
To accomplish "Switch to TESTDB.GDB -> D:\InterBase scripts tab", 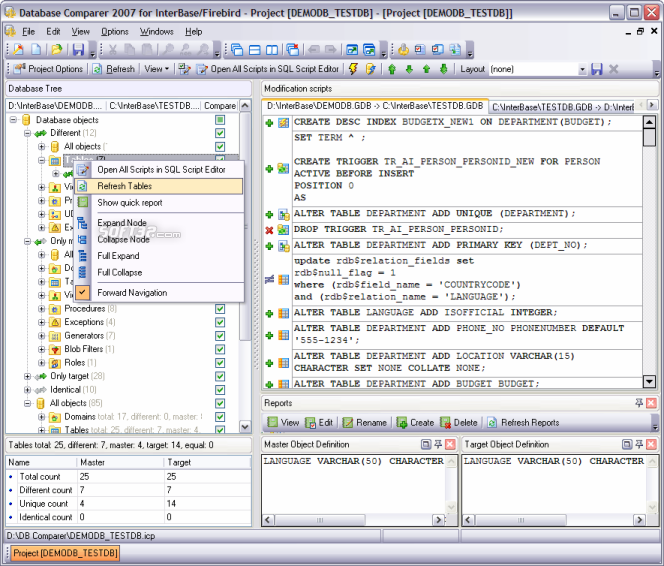I will click(x=563, y=107).
